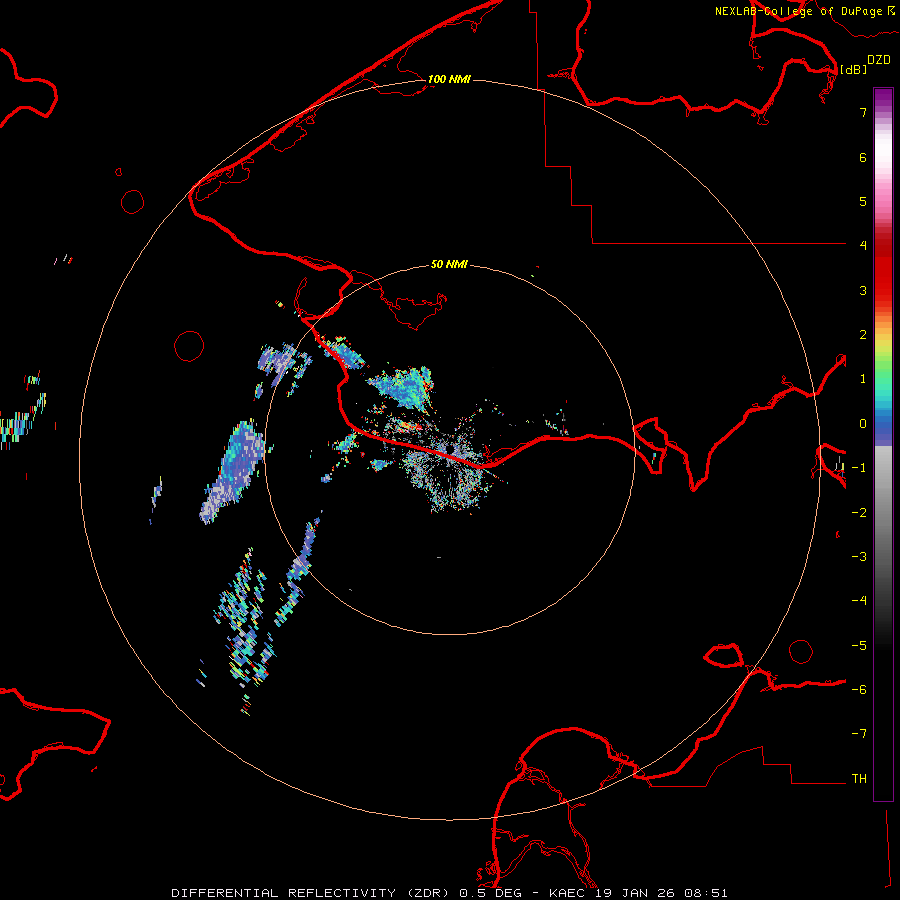The width and height of the screenshot is (900, 900).
Task: Select the 7 dB scale tick label
Action: click(863, 112)
